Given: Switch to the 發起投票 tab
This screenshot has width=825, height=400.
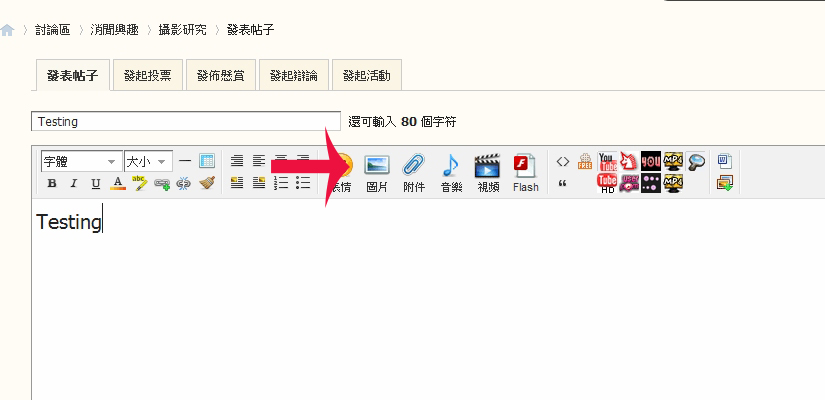Looking at the screenshot, I should pyautogui.click(x=147, y=75).
